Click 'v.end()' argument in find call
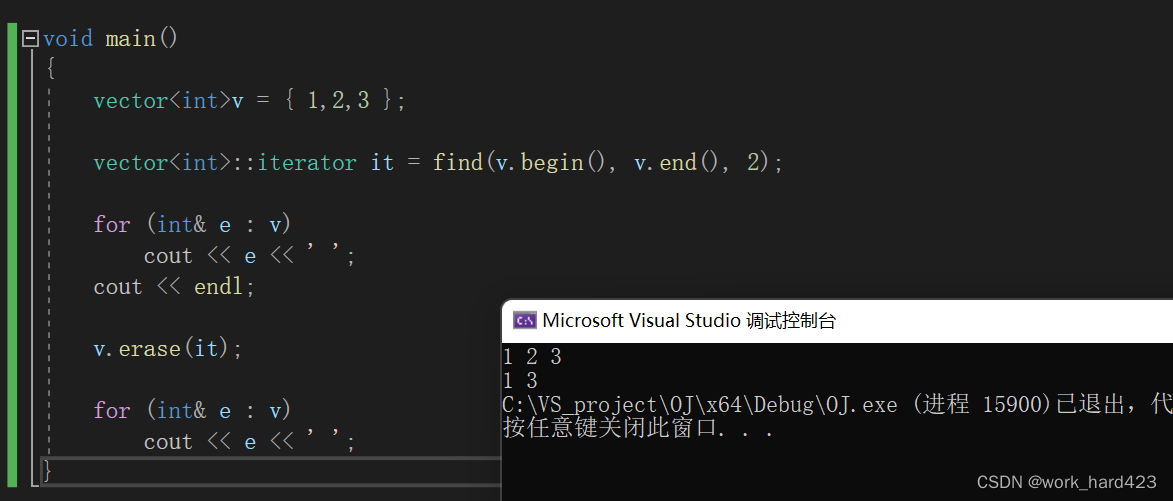The image size is (1173, 501). click(678, 162)
